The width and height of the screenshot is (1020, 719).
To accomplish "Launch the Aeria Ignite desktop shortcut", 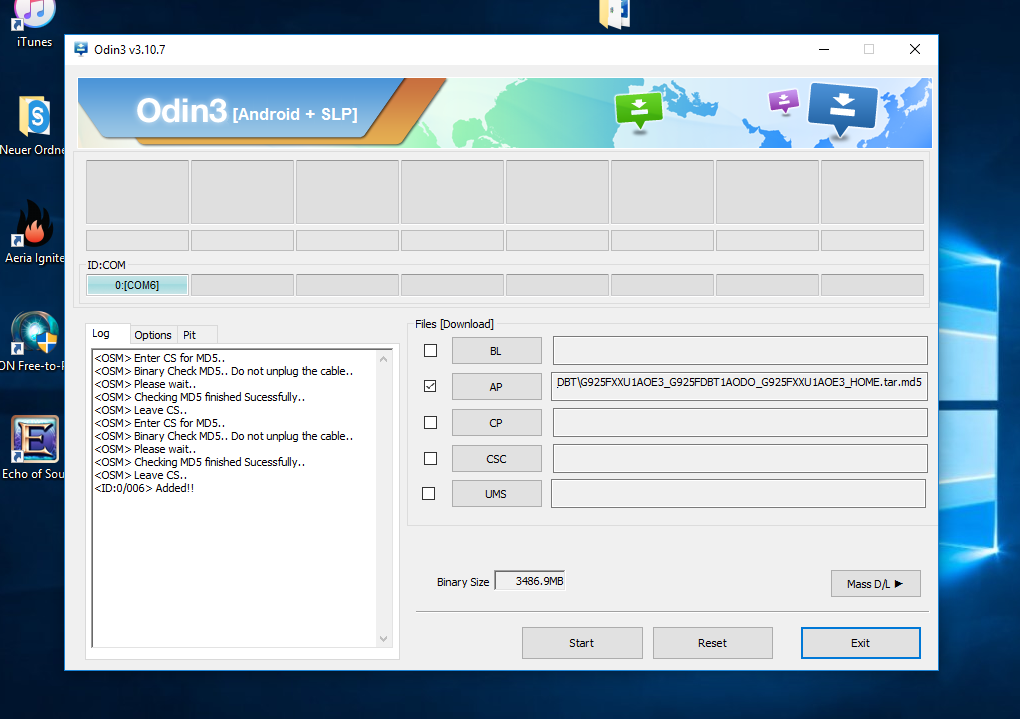I will [34, 232].
